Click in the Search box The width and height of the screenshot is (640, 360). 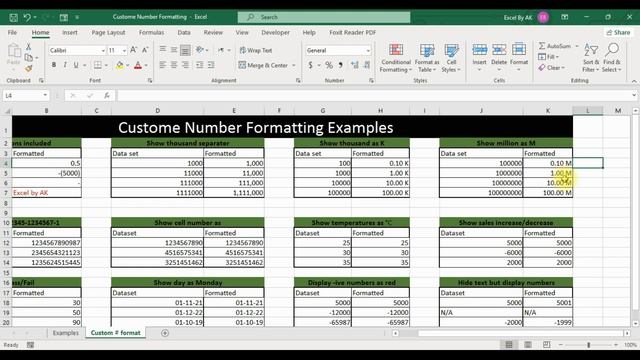coord(324,17)
